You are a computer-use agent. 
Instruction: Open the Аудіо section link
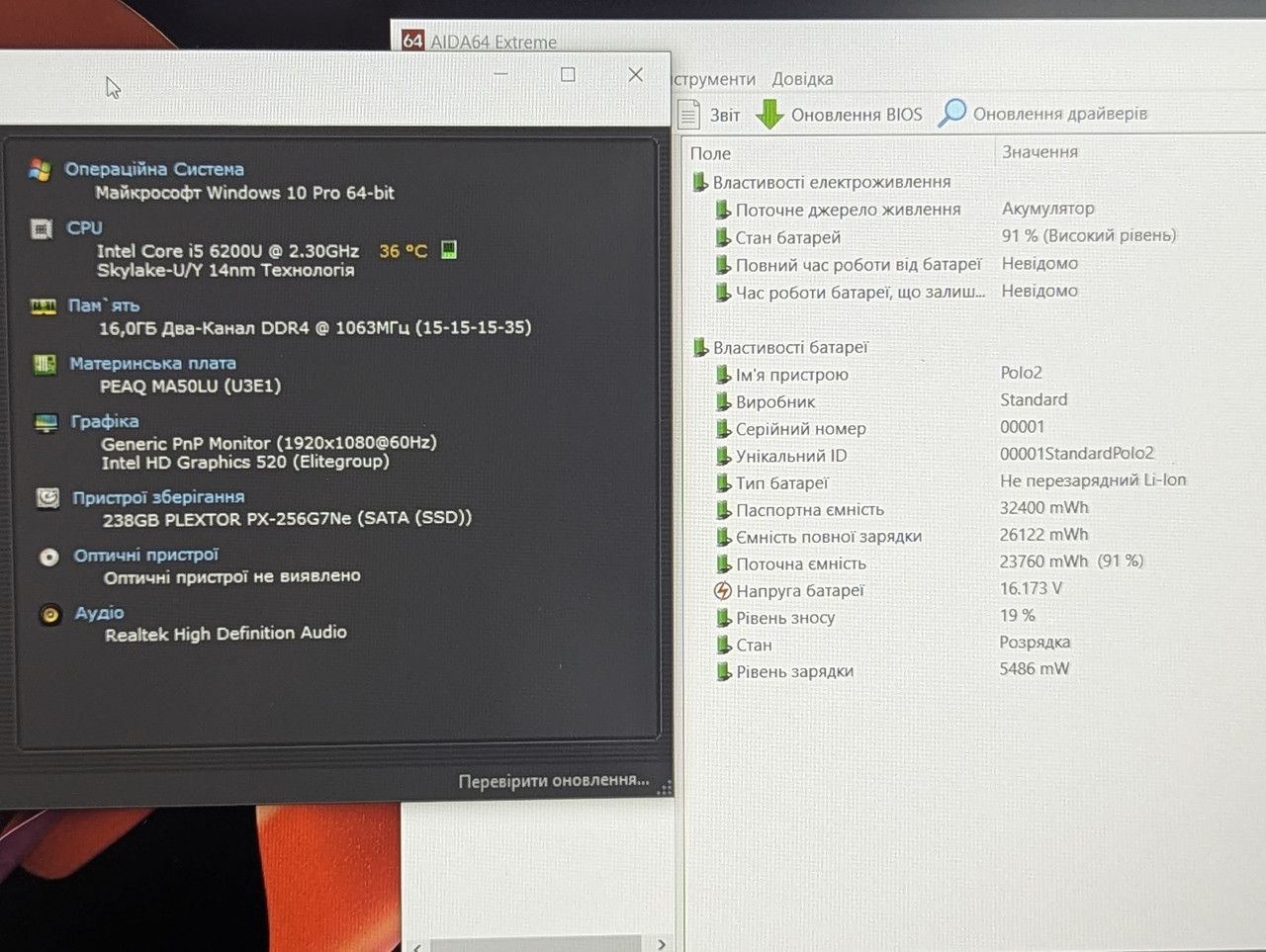(100, 613)
